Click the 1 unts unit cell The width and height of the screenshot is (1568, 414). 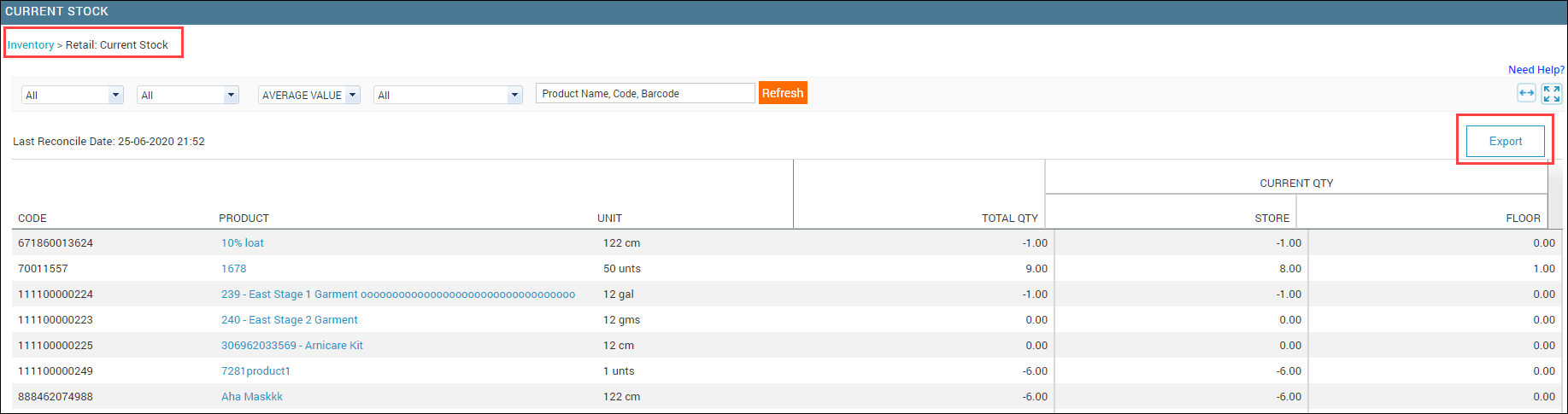click(619, 371)
